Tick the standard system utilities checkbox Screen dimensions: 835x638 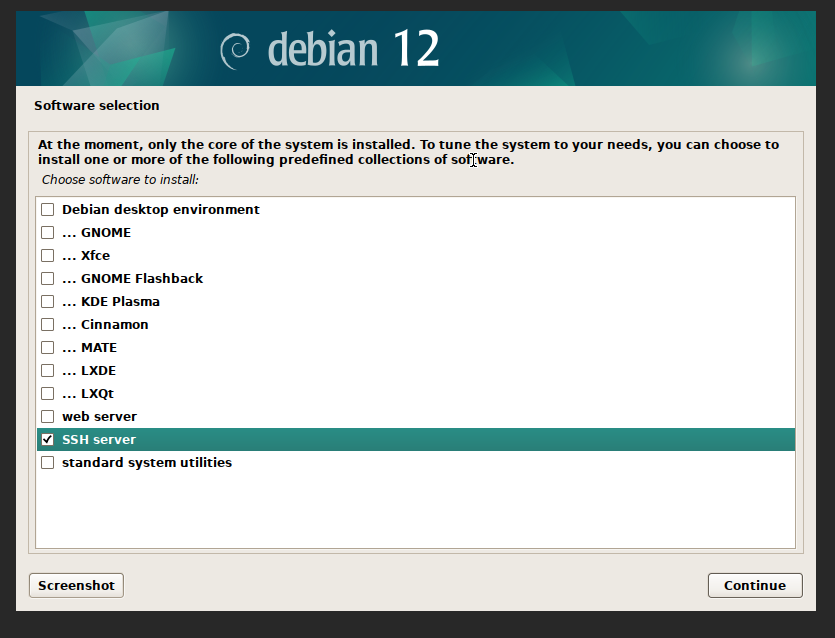coord(47,463)
